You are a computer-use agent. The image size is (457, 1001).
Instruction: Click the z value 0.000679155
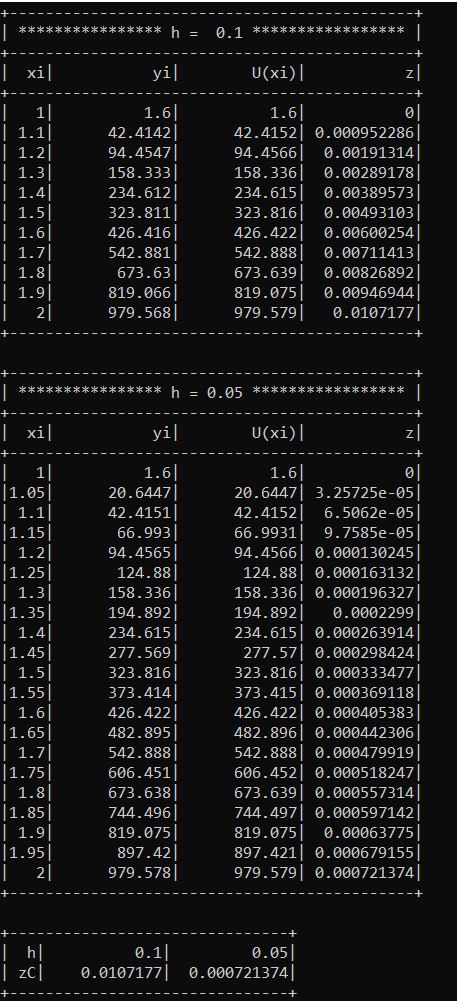pos(365,852)
